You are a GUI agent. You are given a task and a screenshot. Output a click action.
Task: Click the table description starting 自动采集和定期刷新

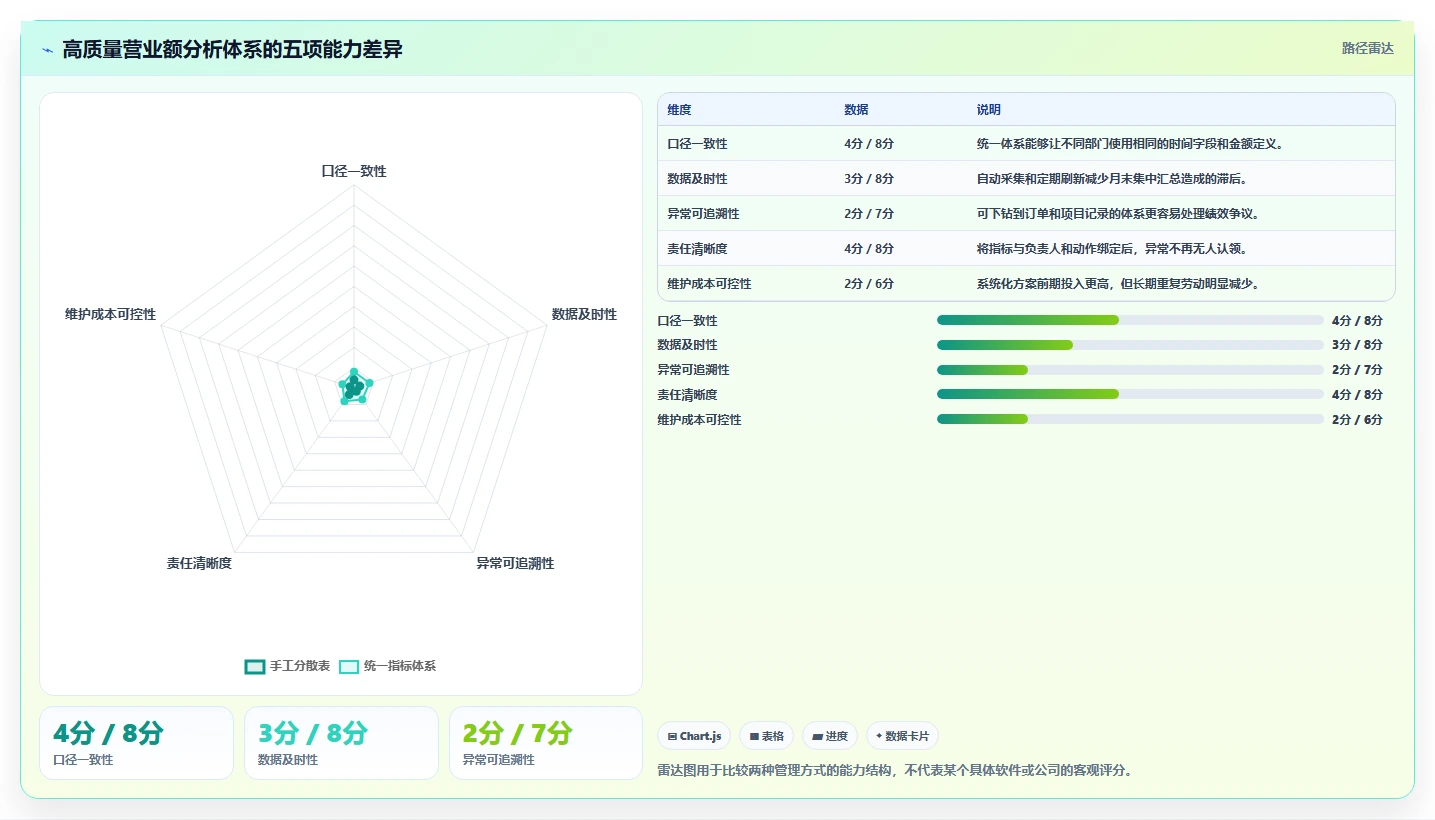1112,179
